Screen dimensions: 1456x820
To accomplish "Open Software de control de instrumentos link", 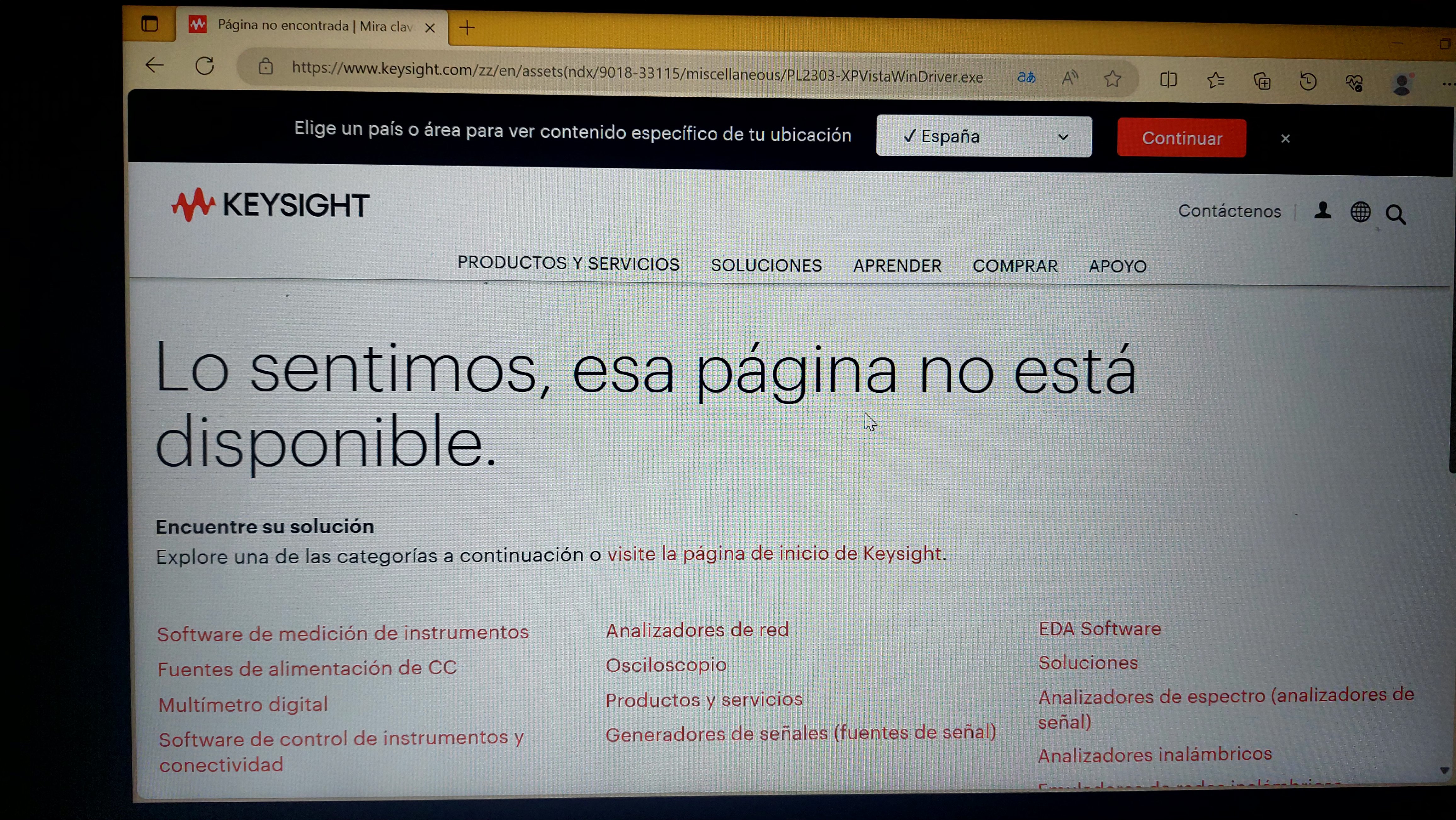I will coord(341,751).
